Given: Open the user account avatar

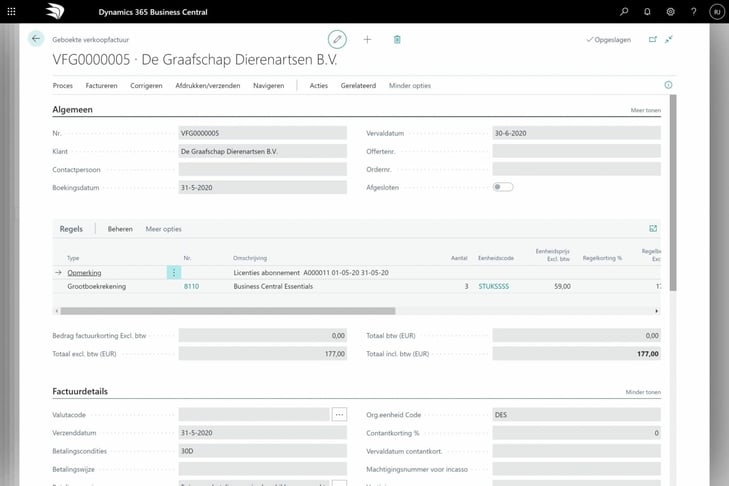Looking at the screenshot, I should pyautogui.click(x=717, y=12).
